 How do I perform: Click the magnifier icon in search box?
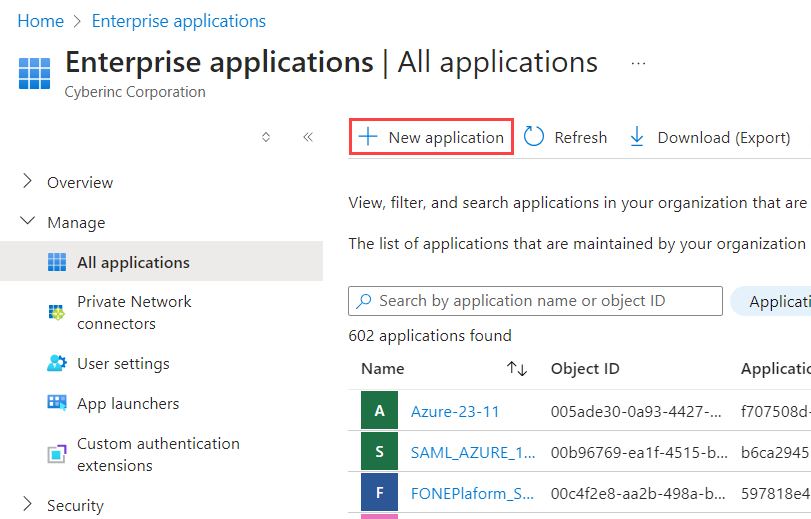[x=364, y=301]
